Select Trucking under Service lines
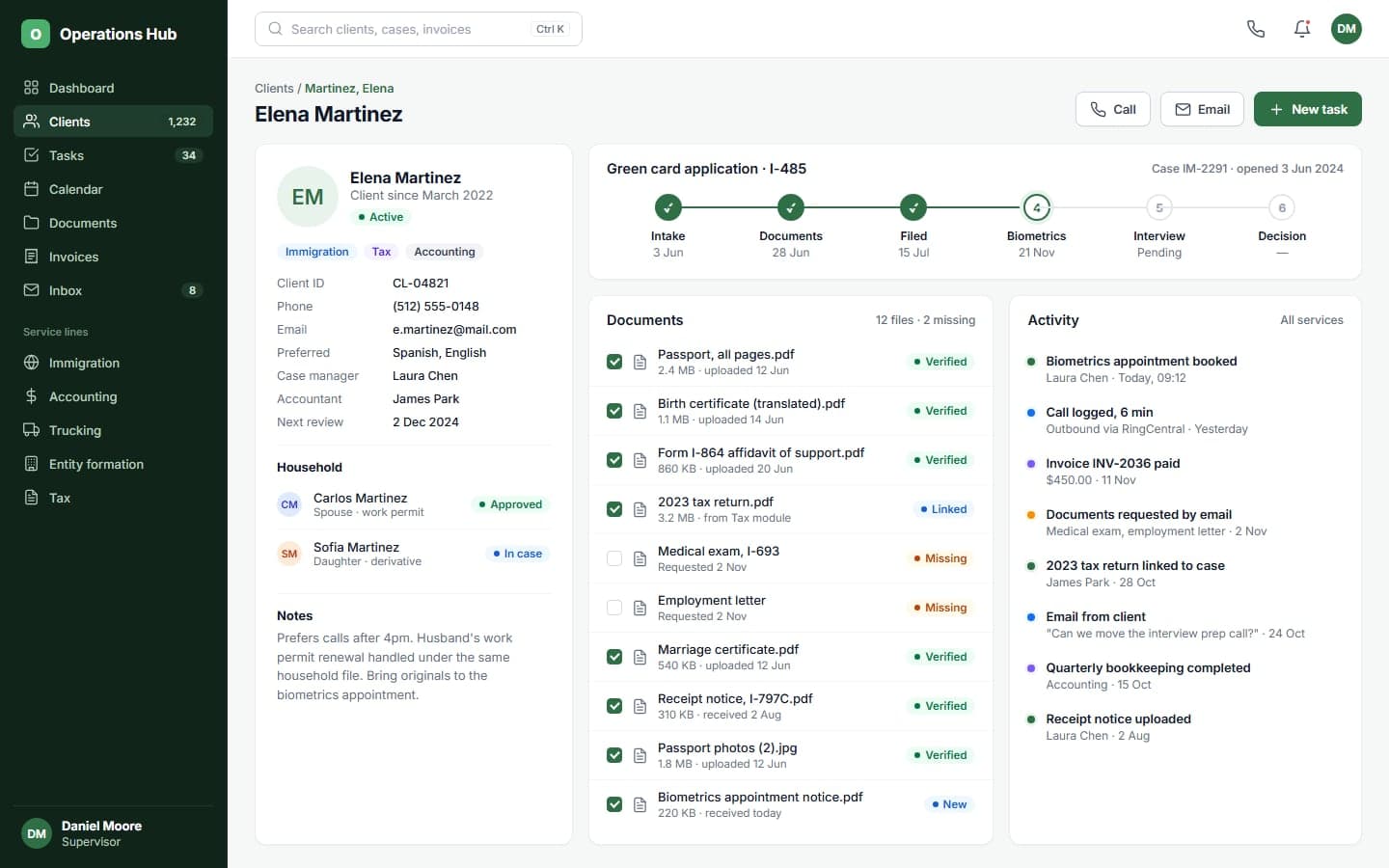 click(x=113, y=430)
